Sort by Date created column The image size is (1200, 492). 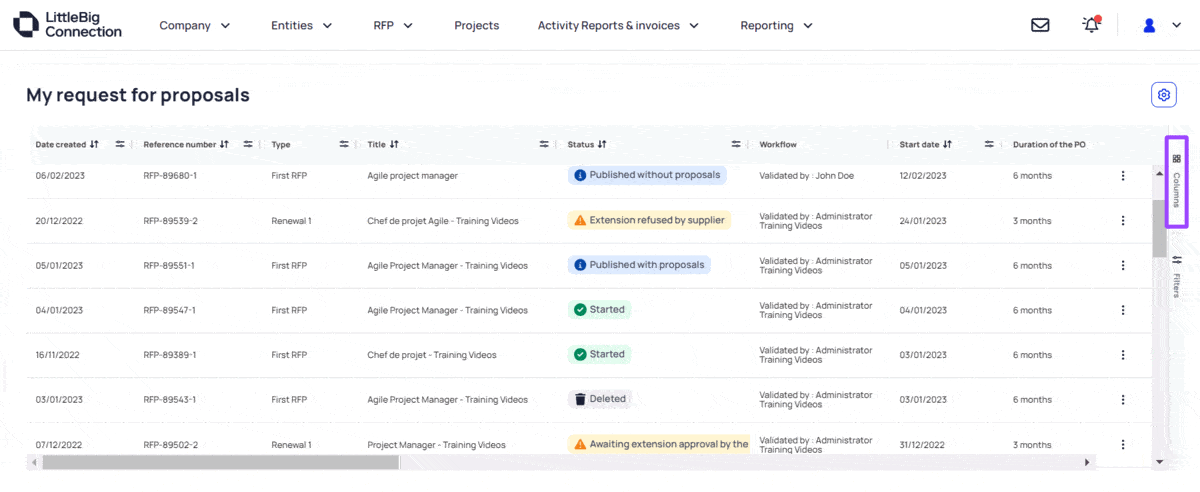pyautogui.click(x=94, y=145)
